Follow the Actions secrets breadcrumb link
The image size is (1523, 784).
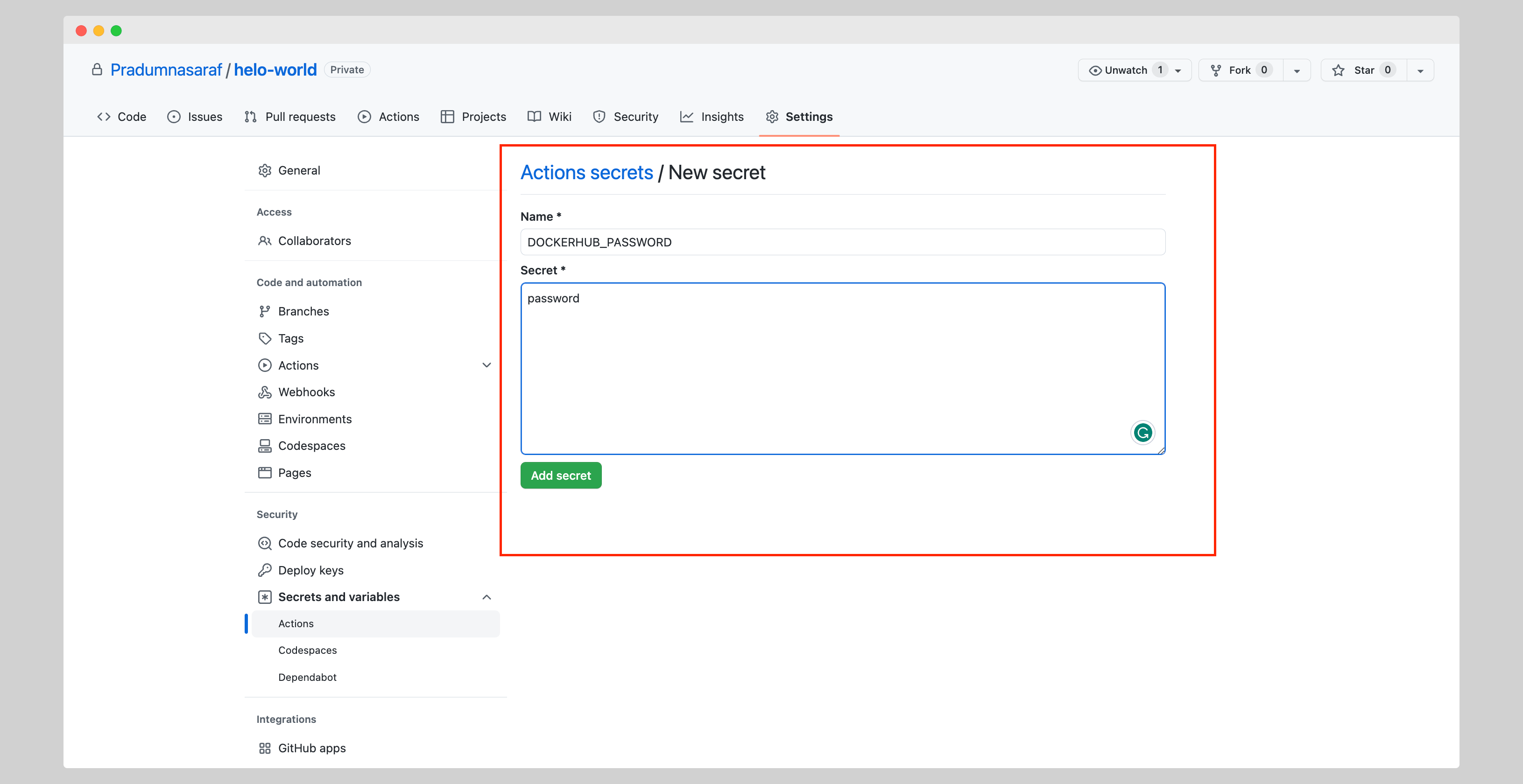click(586, 173)
